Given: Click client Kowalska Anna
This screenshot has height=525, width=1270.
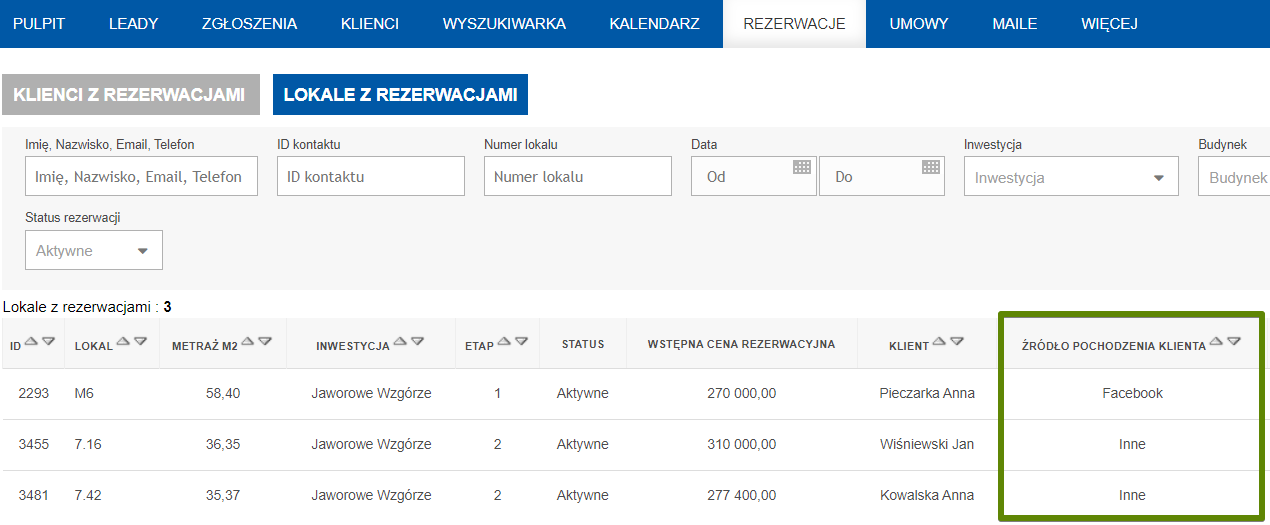Looking at the screenshot, I should click(927, 495).
